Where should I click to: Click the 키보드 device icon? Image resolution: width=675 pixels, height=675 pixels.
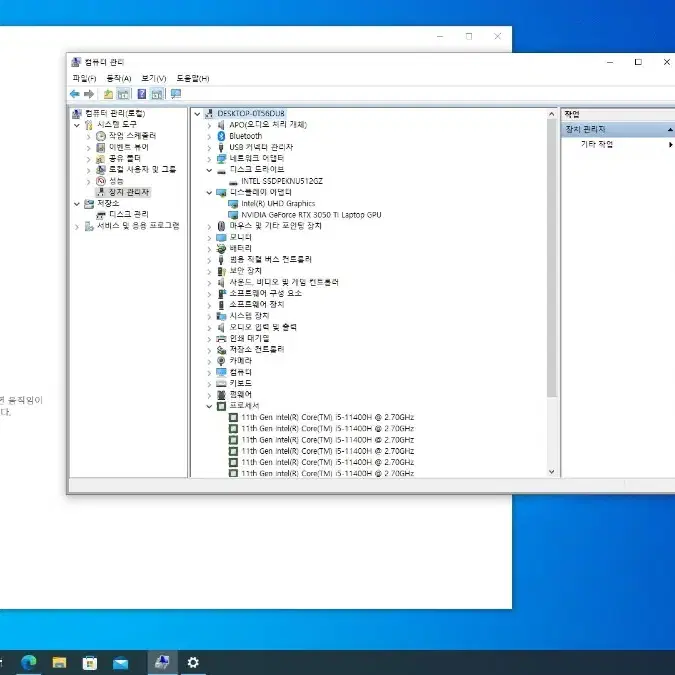[221, 383]
